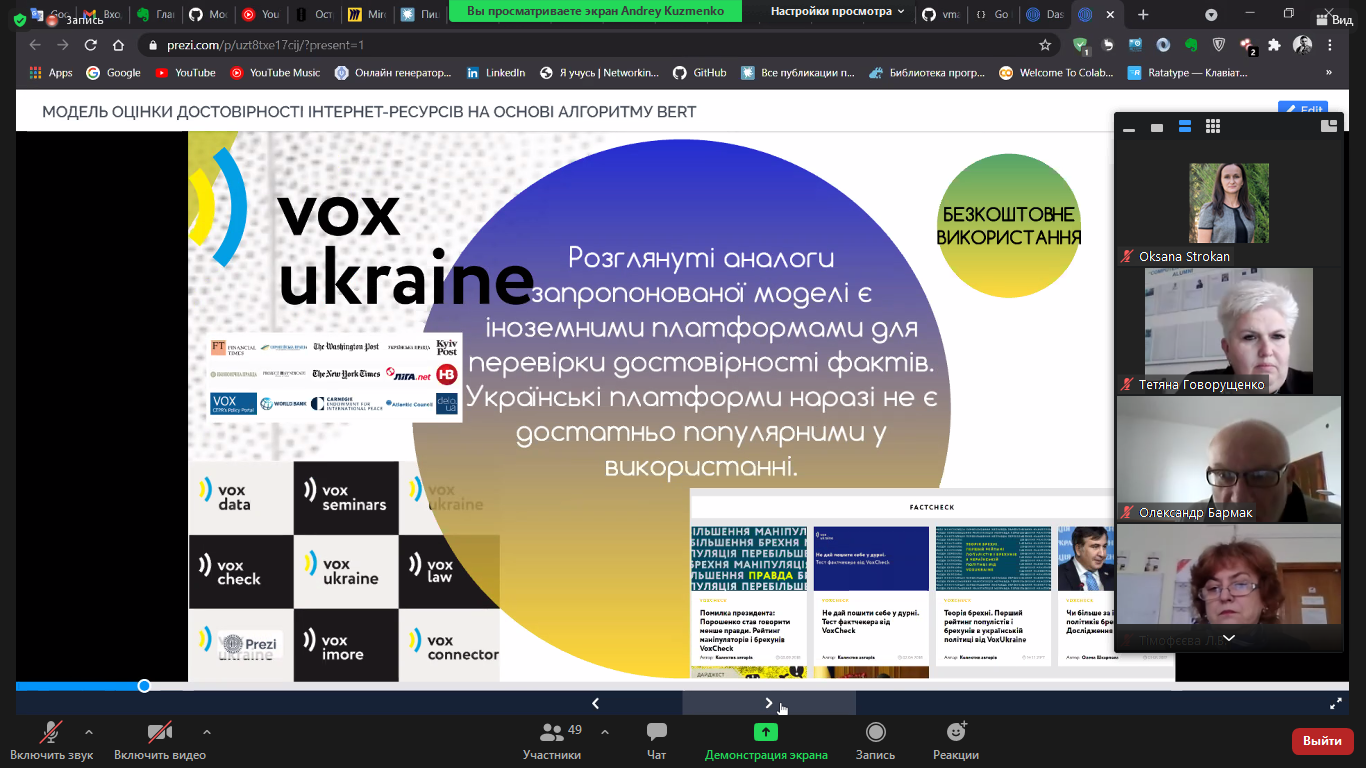This screenshot has width=1366, height=768.
Task: Click the Запись record button in Zoom toolbar
Action: click(876, 741)
